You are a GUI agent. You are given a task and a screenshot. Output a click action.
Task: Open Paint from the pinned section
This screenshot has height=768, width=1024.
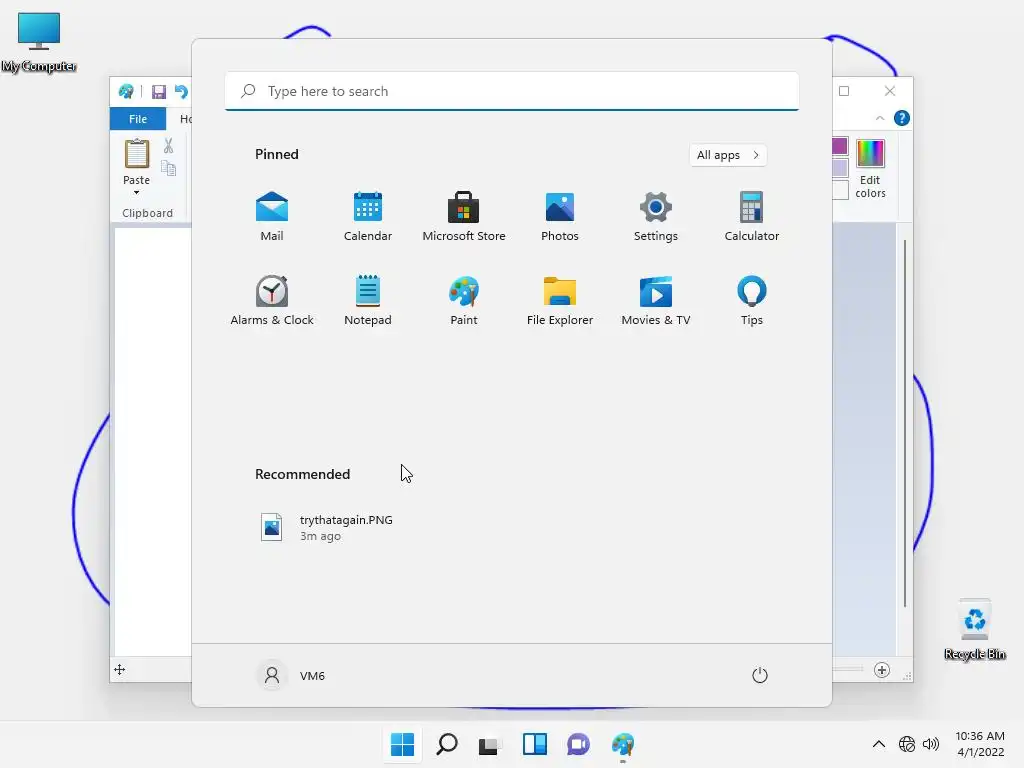[x=464, y=300]
